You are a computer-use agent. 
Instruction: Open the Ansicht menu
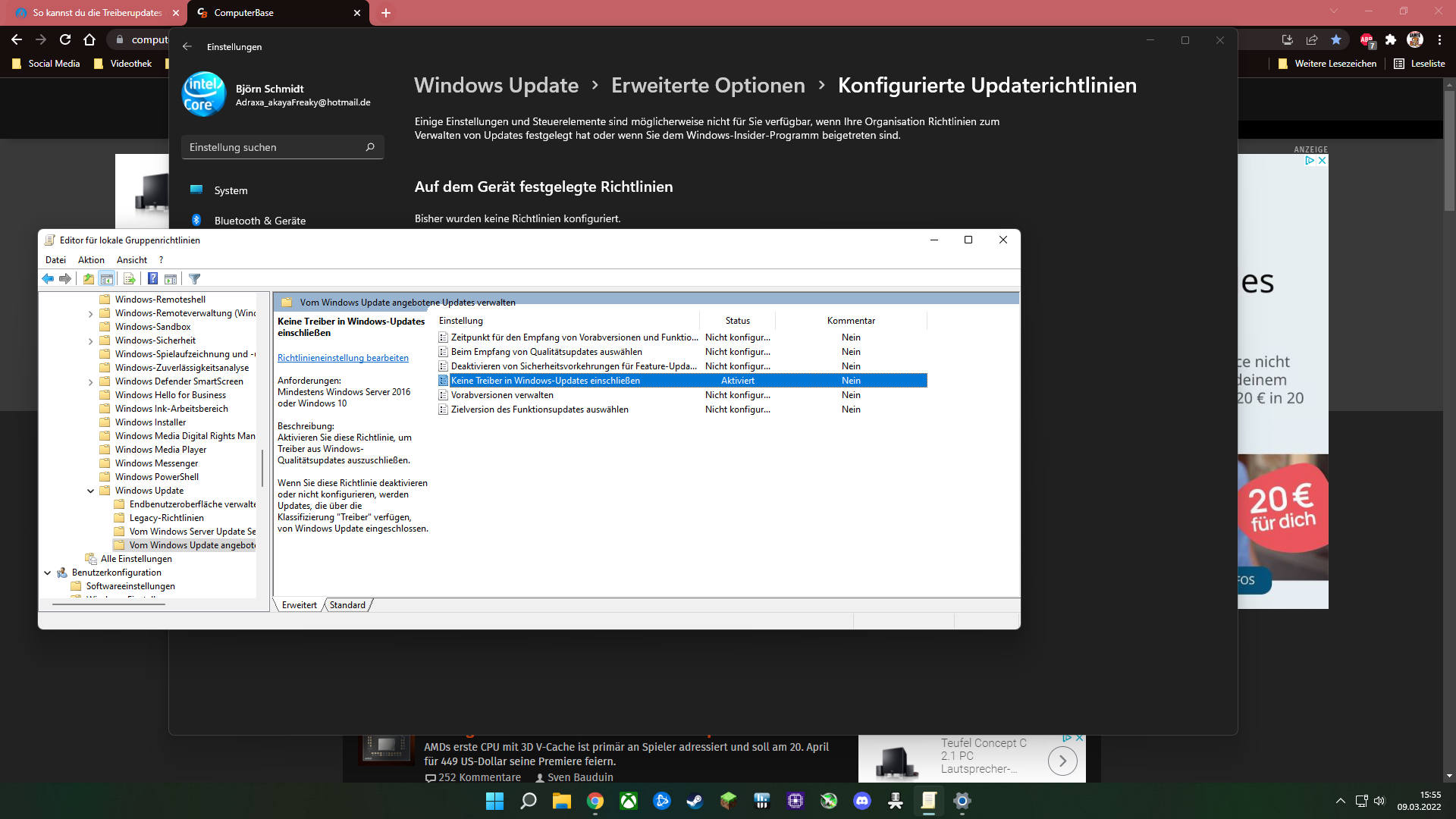click(x=132, y=260)
